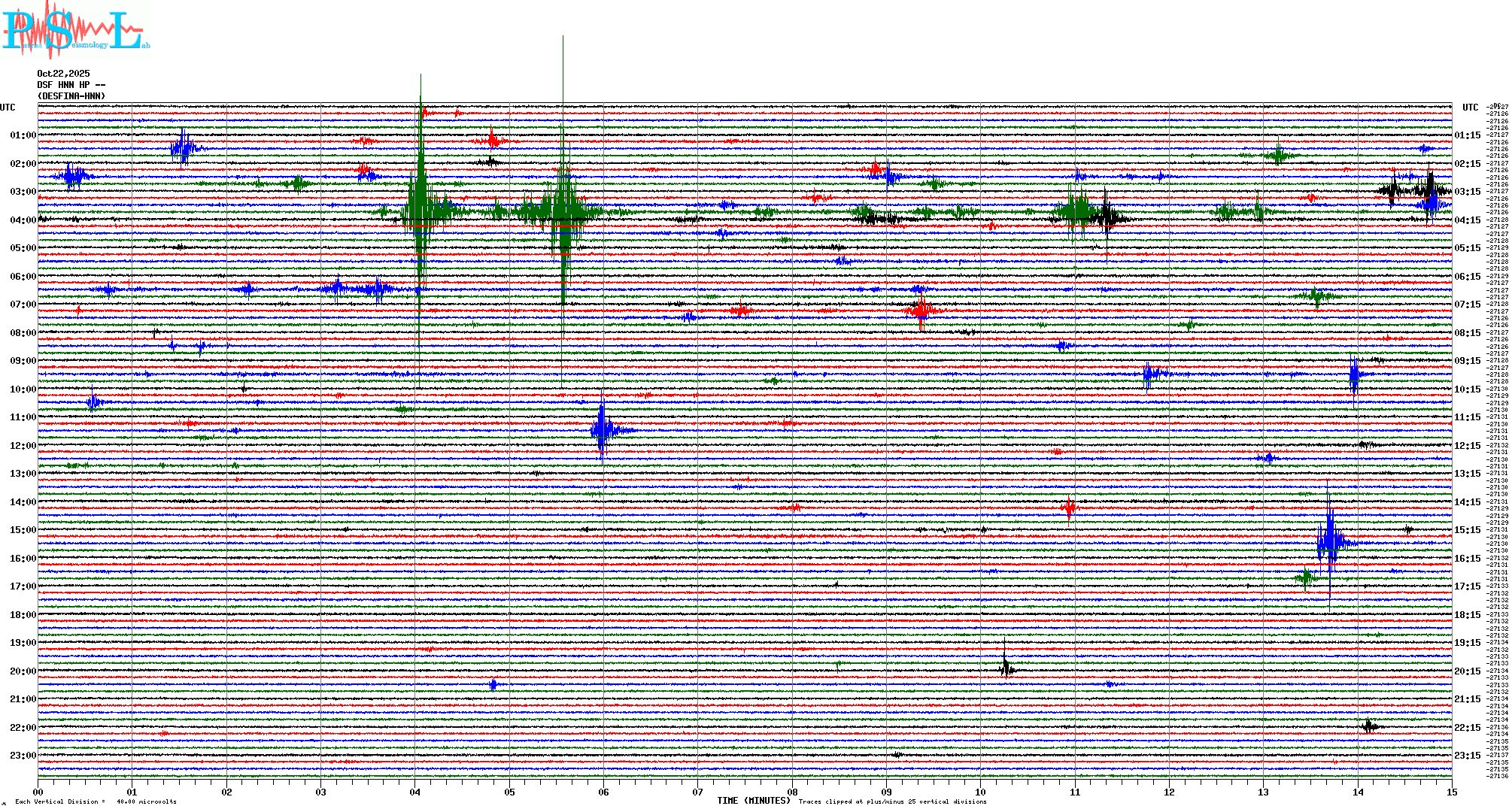
Task: Select the 12:00 hour label on left
Action: point(23,446)
